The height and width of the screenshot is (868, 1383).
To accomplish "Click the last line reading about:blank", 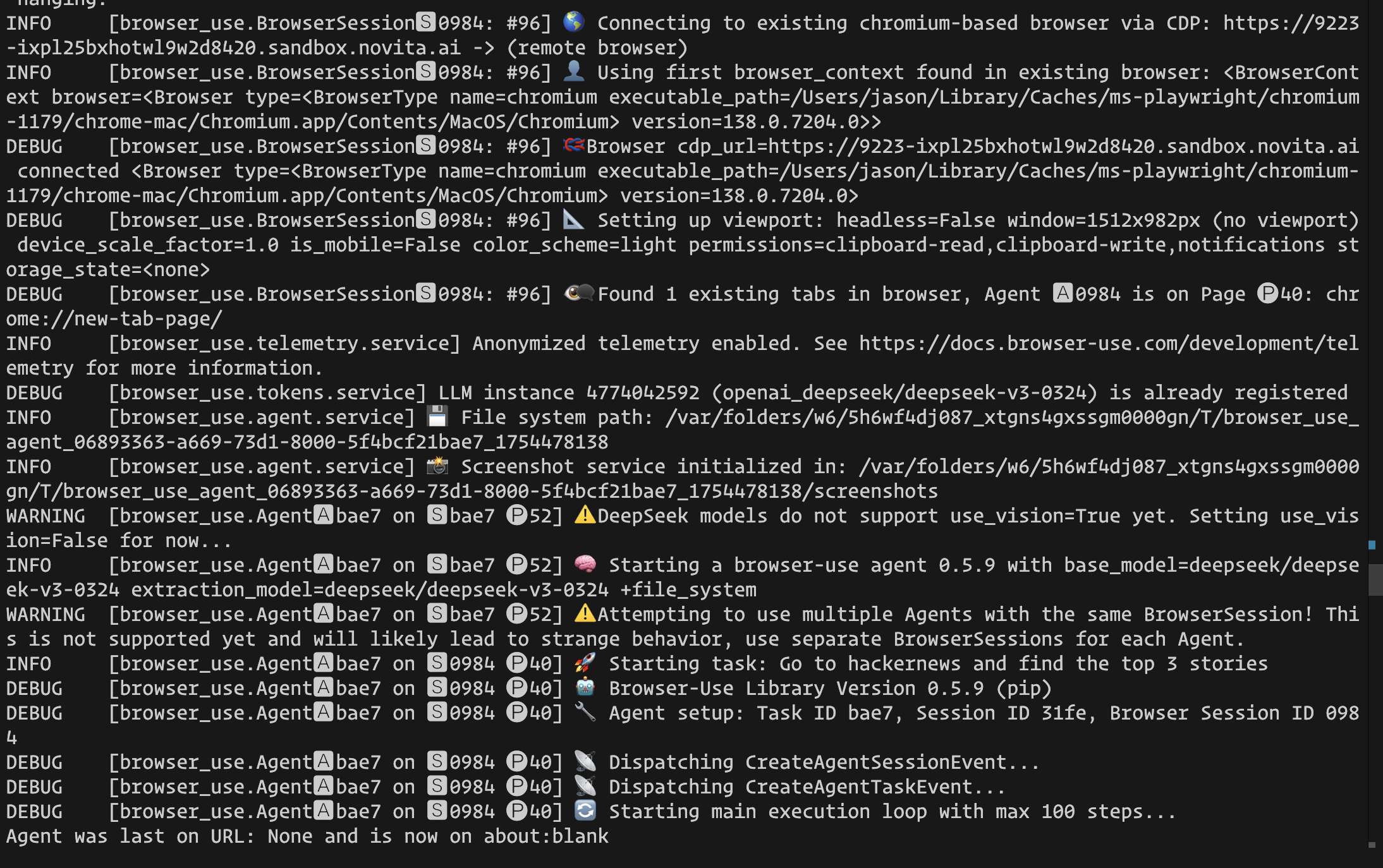I will tap(546, 836).
